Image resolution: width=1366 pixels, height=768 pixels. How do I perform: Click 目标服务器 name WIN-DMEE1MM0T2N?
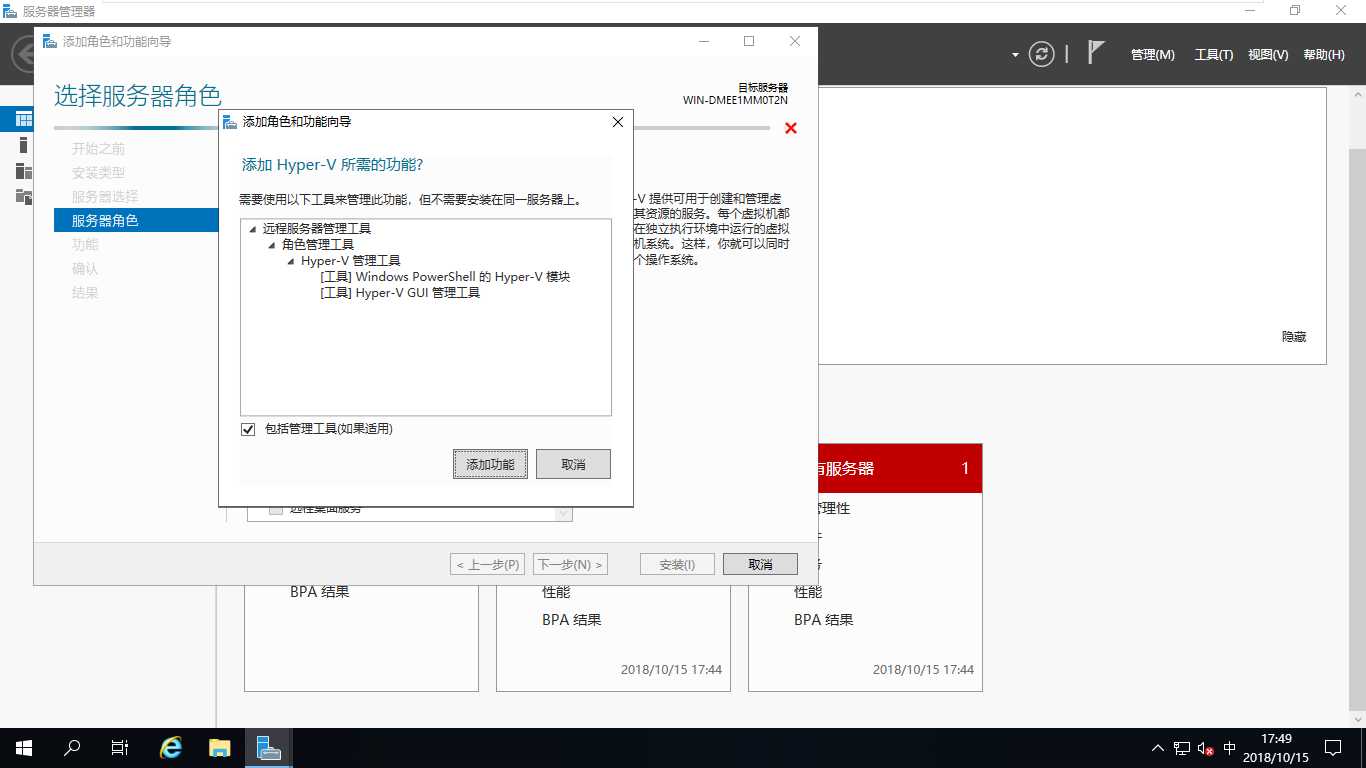click(x=735, y=100)
